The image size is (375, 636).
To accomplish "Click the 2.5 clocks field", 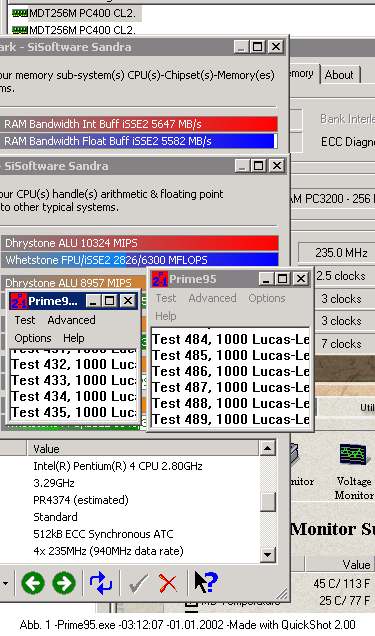I will point(341,276).
